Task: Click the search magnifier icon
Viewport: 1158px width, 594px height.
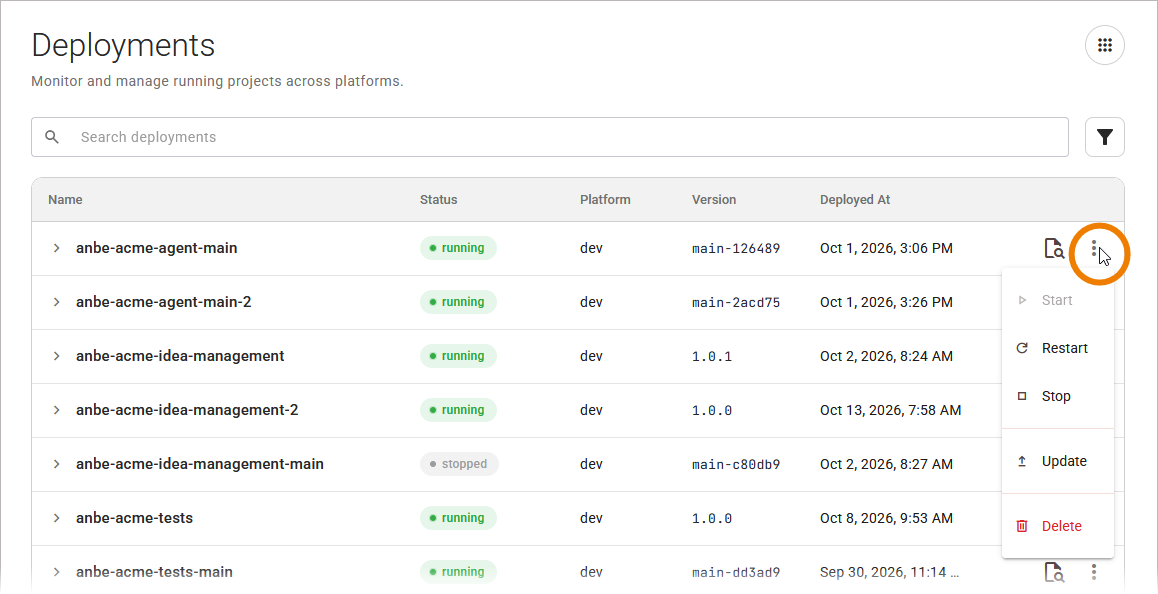Action: click(52, 137)
